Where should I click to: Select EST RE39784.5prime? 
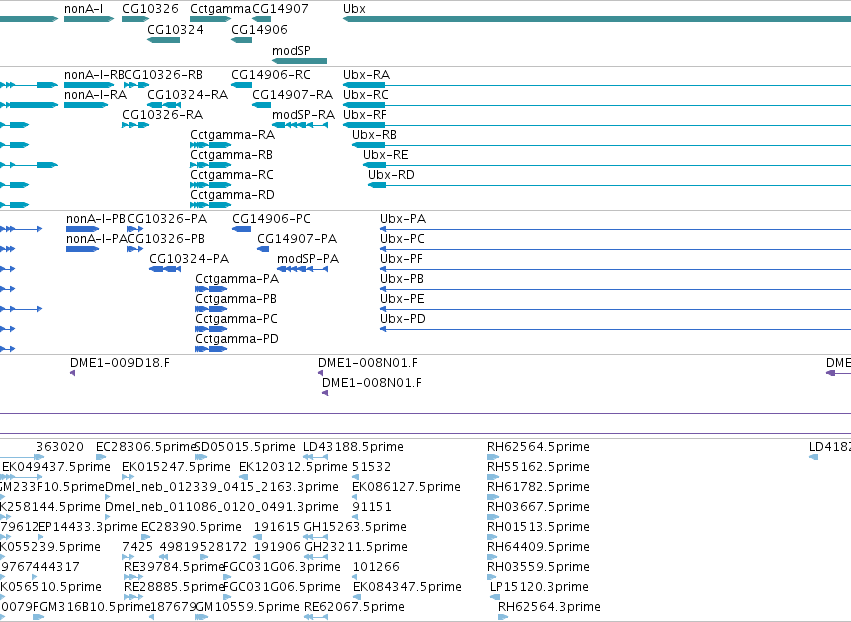[x=174, y=567]
